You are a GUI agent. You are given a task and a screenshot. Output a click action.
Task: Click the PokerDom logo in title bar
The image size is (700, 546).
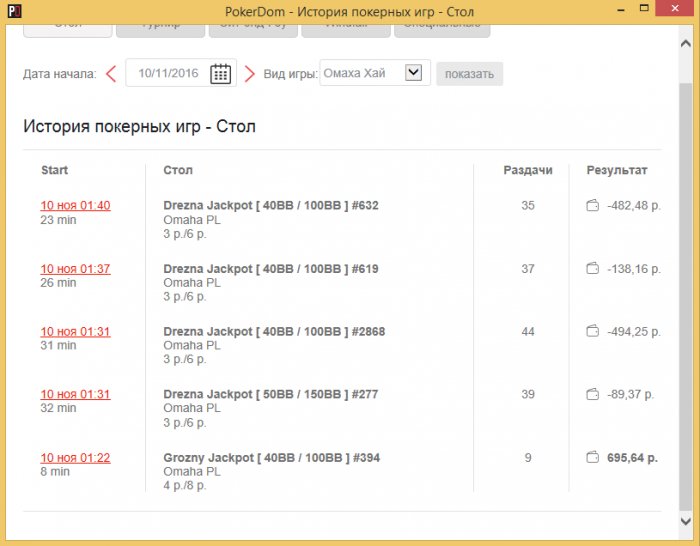(x=15, y=11)
